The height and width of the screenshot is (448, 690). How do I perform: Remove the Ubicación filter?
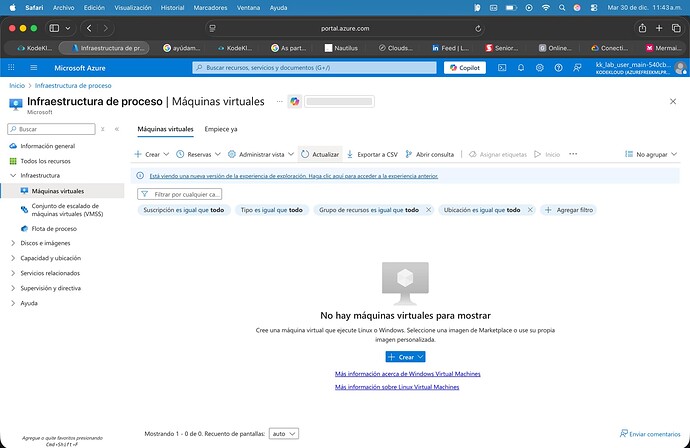530,210
